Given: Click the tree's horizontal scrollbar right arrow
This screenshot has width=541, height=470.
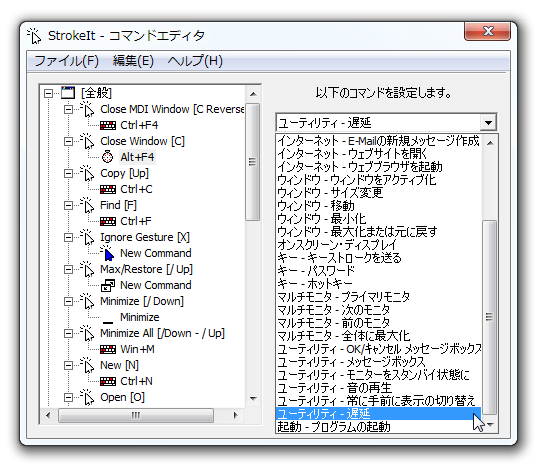Looking at the screenshot, I should (x=236, y=415).
